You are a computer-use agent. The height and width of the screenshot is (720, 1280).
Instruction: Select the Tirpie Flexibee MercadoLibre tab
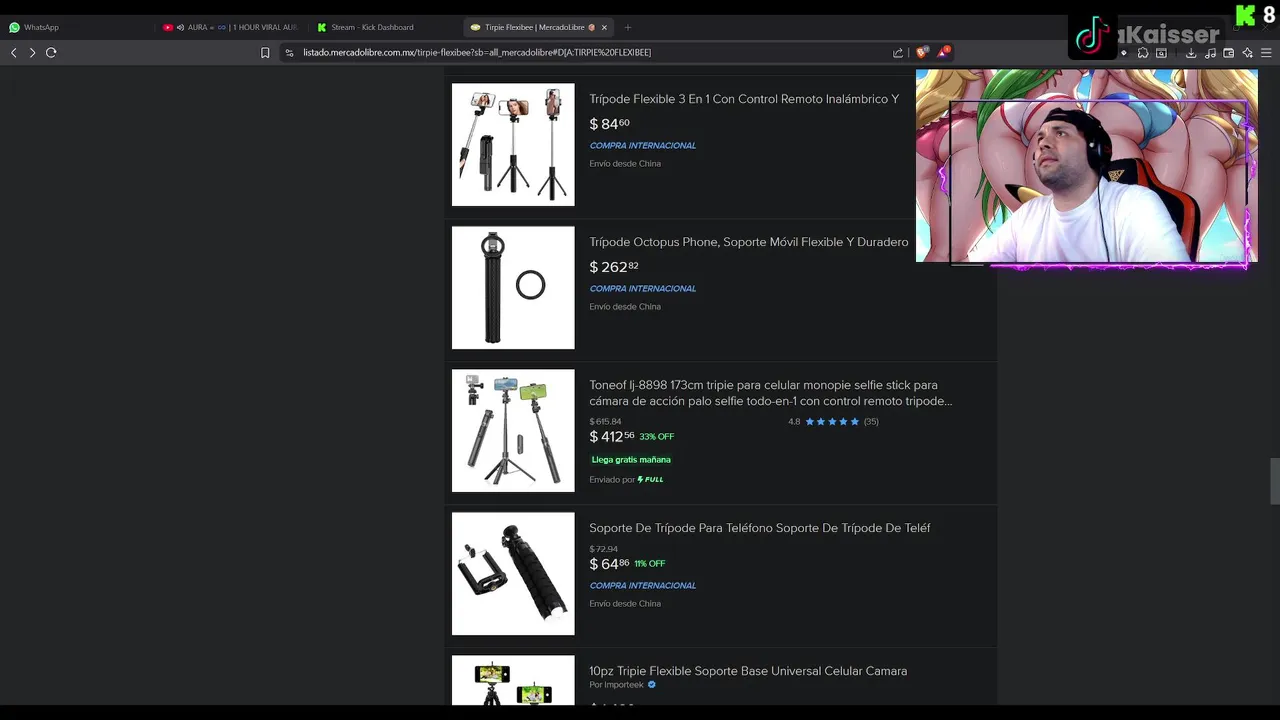[538, 27]
